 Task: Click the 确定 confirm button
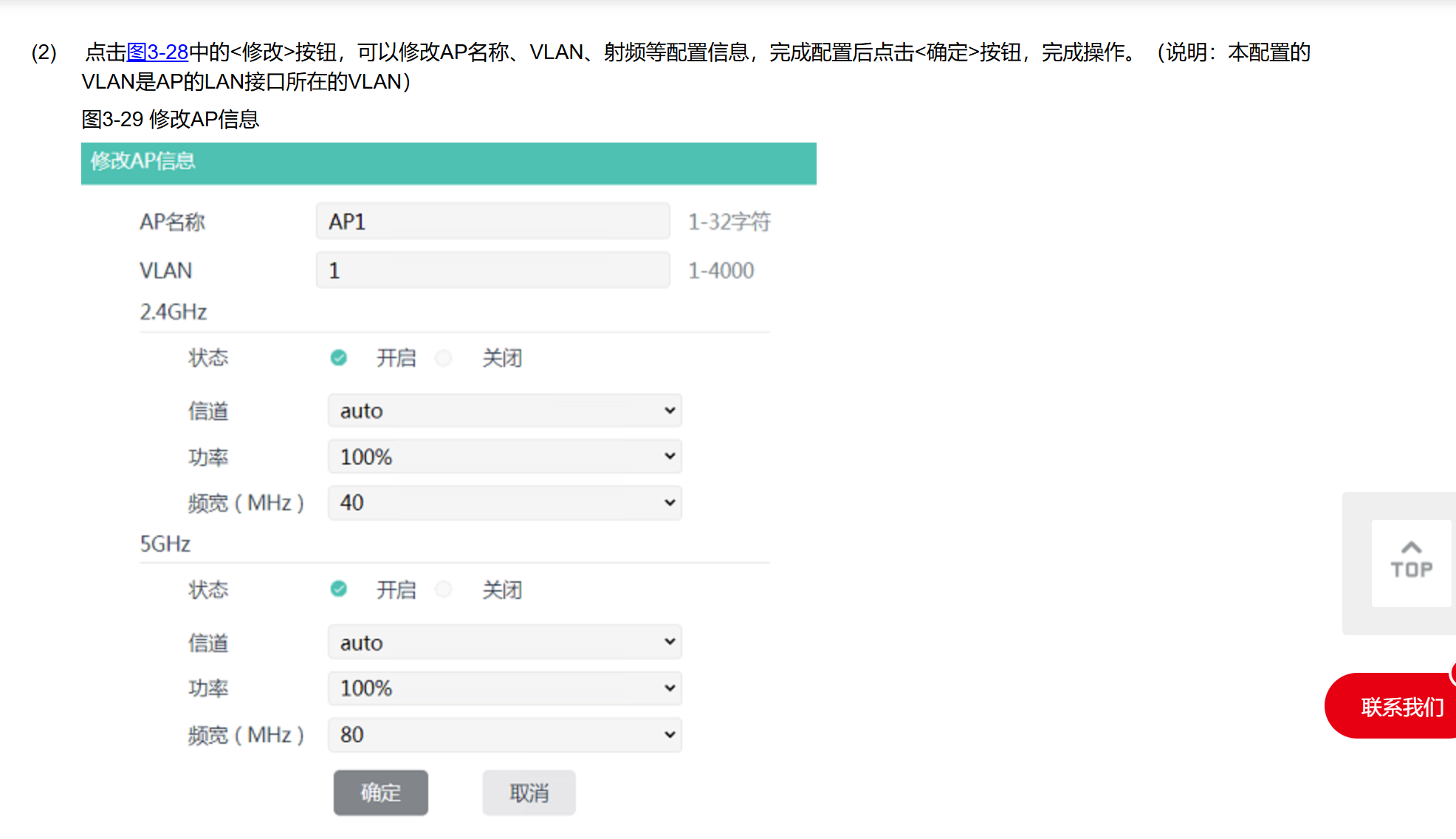(x=380, y=792)
